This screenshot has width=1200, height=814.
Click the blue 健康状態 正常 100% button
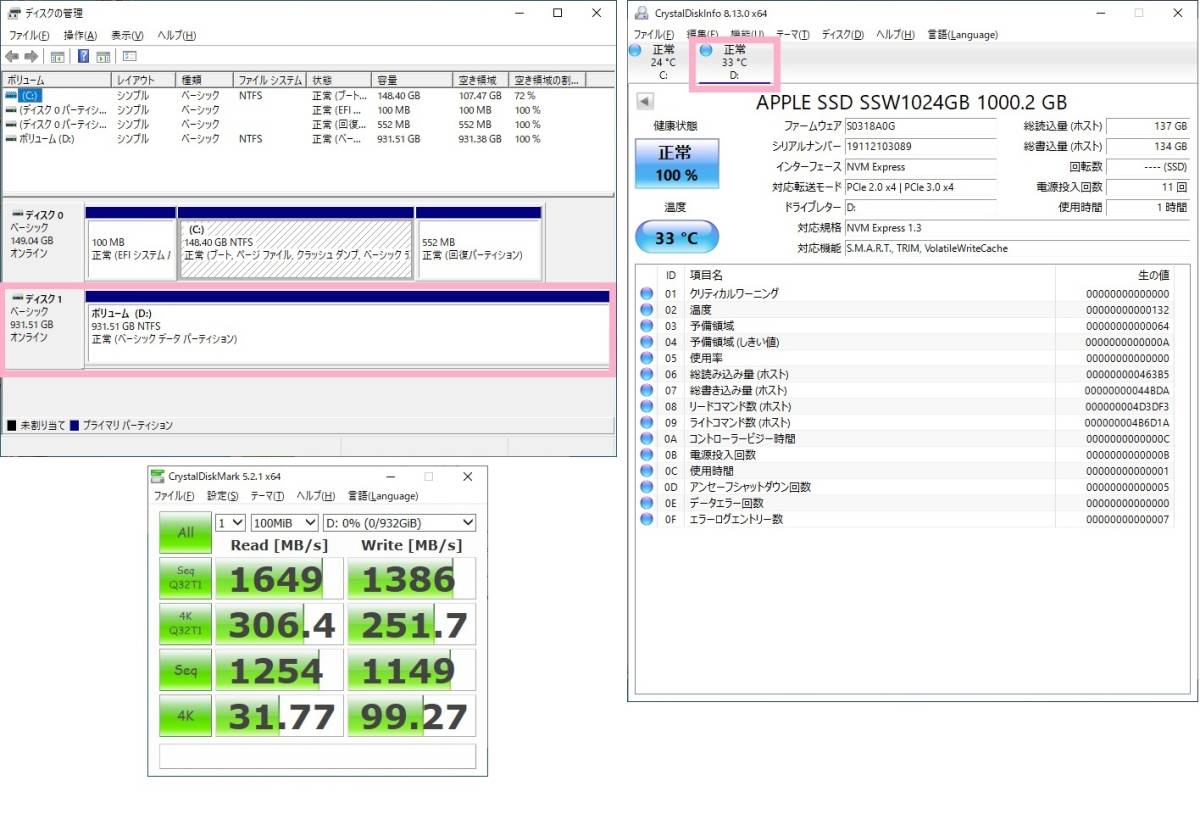click(x=676, y=164)
